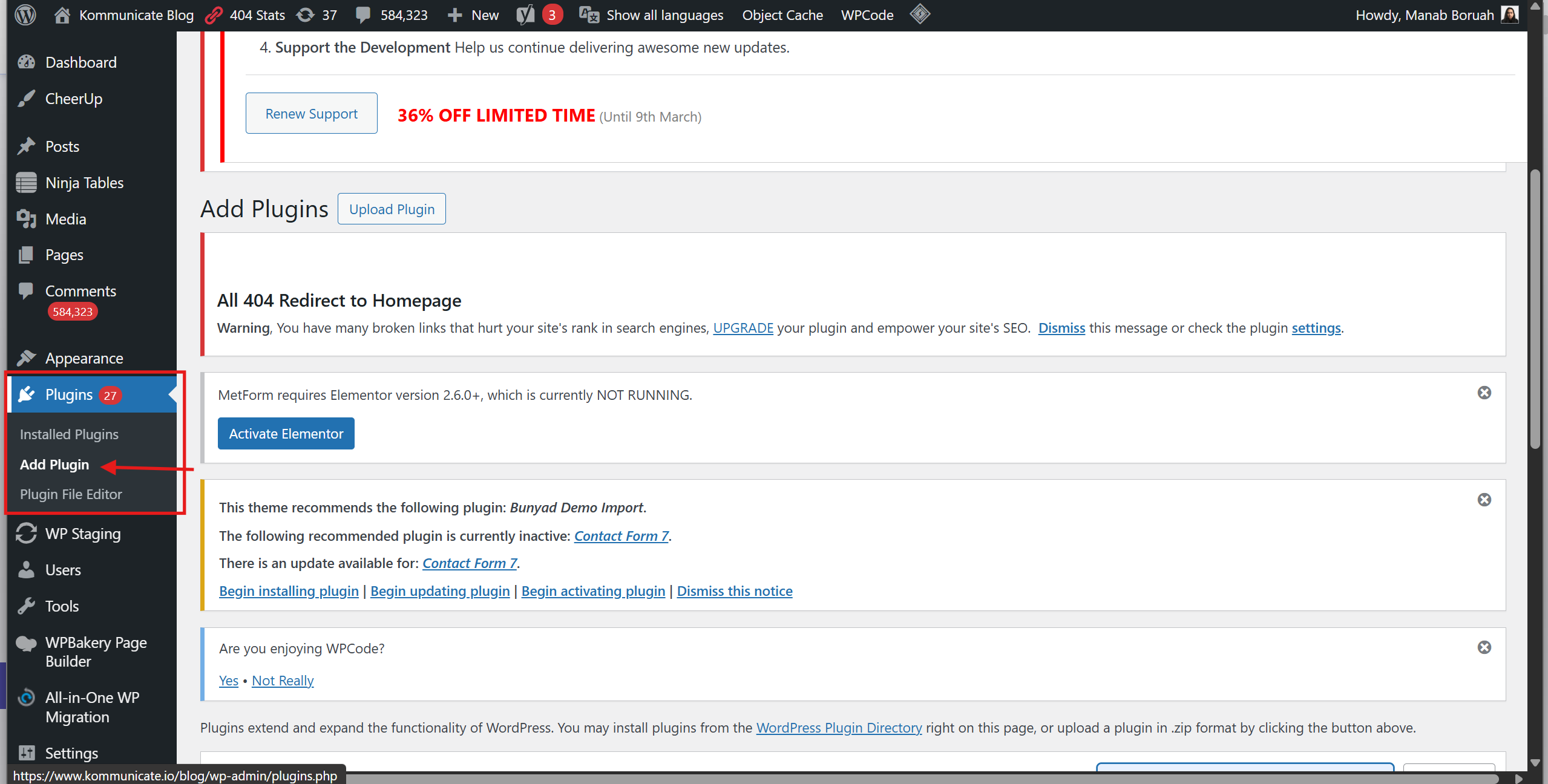The height and width of the screenshot is (784, 1548).
Task: Click the WP Staging sync icon
Action: pos(26,533)
